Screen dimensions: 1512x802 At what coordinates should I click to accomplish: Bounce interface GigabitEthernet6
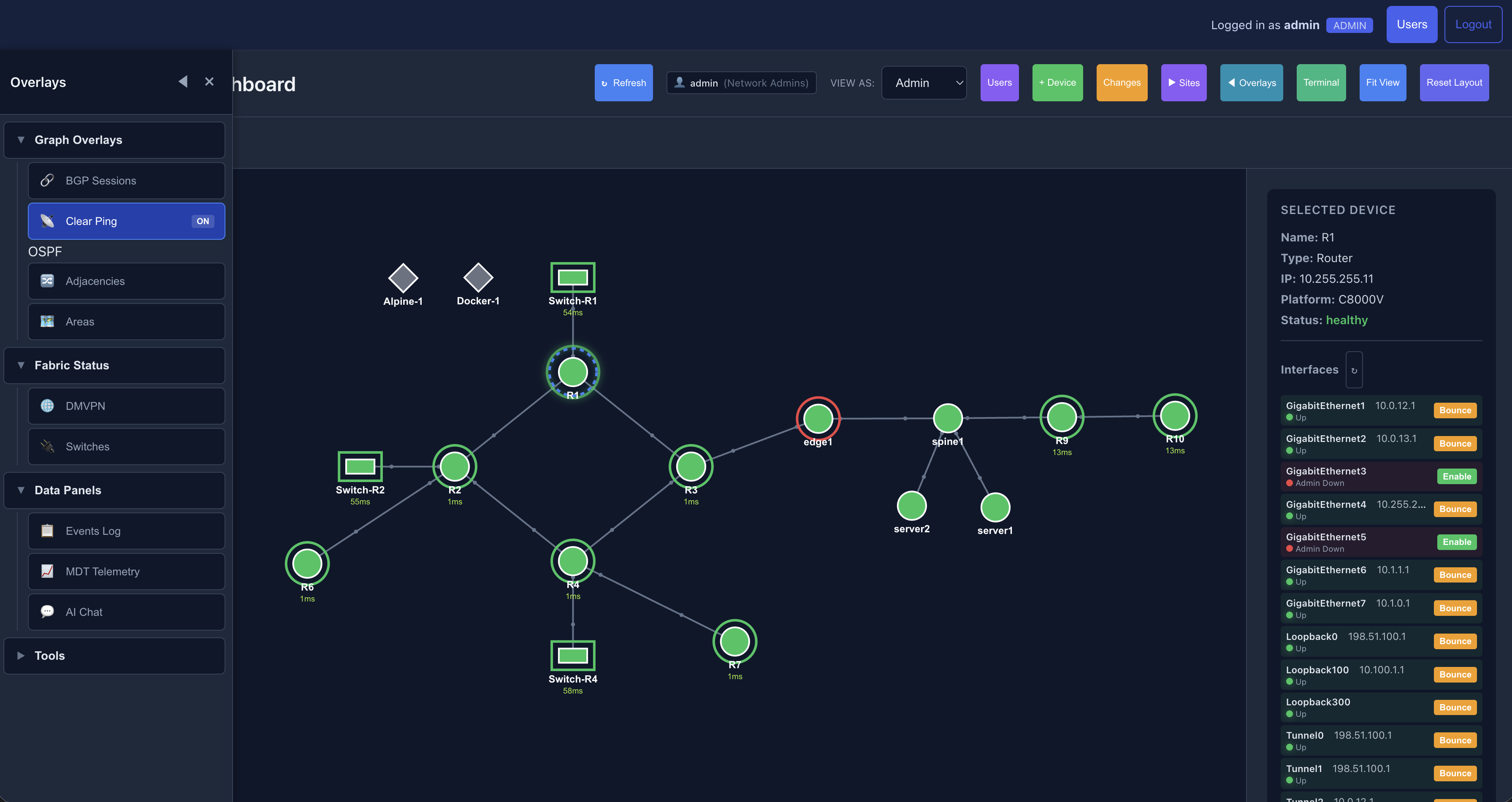(x=1455, y=575)
